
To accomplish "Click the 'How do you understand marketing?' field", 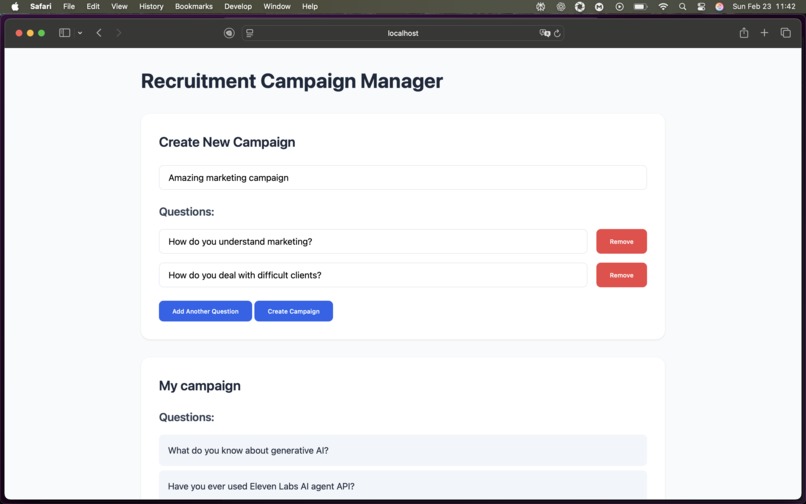I will [x=373, y=242].
